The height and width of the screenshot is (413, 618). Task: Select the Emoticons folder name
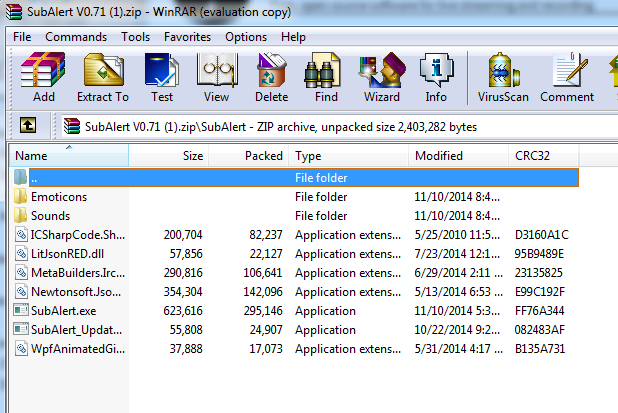coord(59,197)
